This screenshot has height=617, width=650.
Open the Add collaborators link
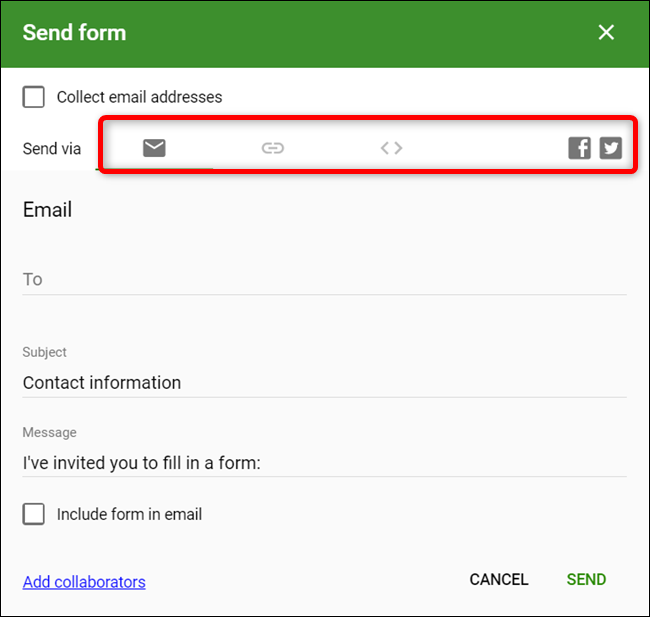tap(84, 582)
